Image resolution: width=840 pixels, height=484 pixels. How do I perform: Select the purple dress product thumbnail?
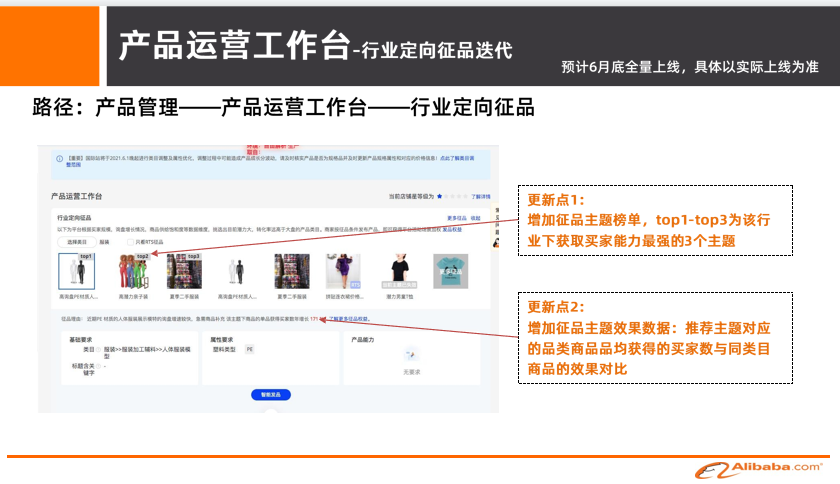coord(342,273)
